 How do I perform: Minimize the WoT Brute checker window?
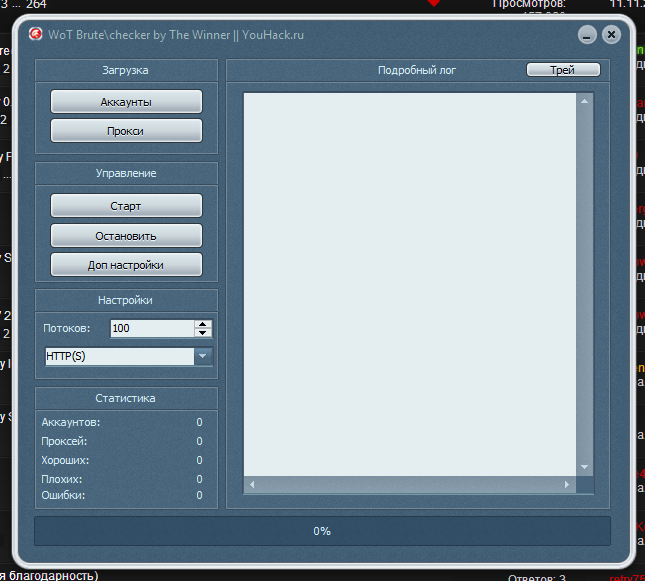[587, 35]
